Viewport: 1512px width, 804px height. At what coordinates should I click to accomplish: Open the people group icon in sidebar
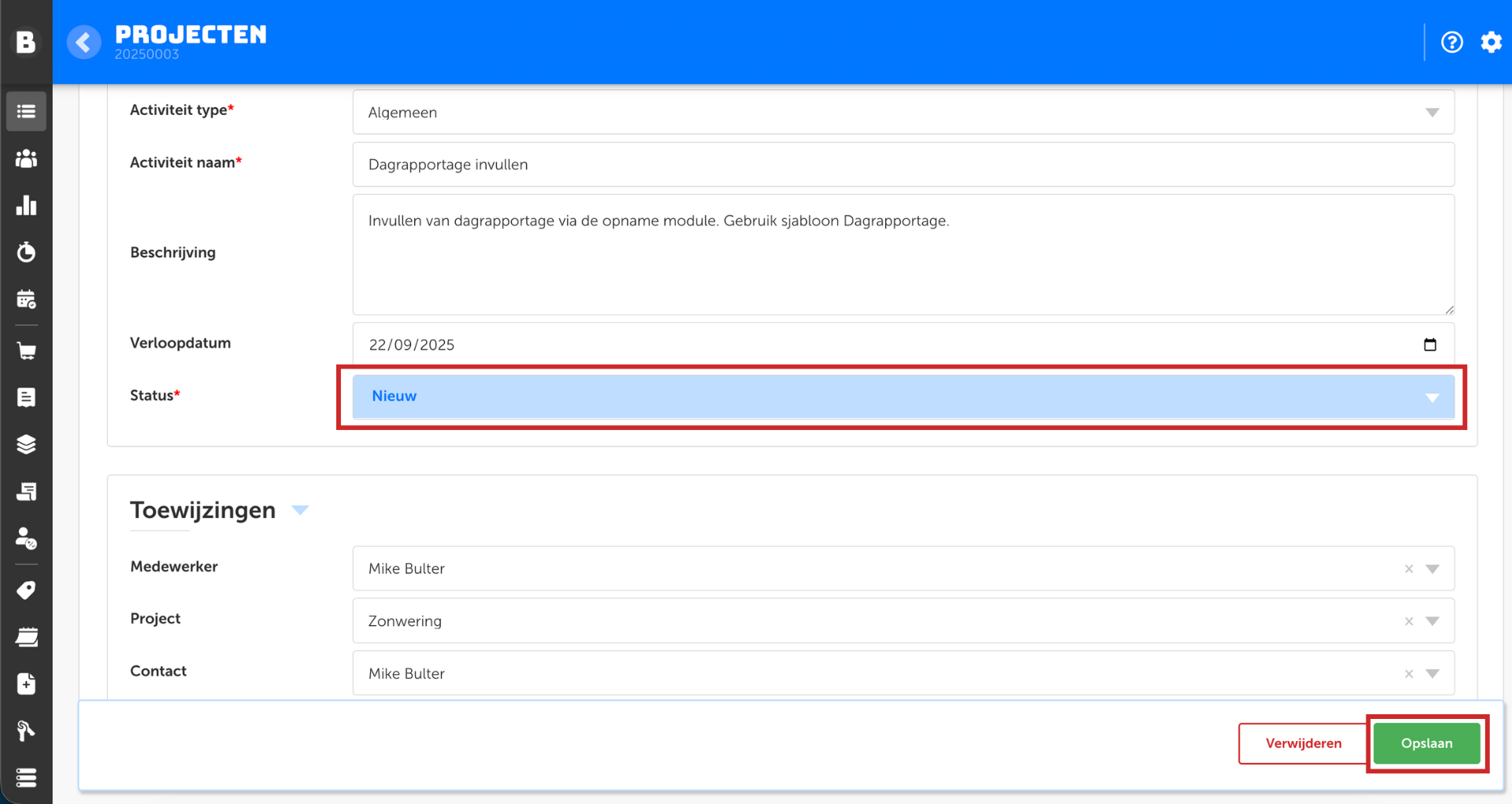(26, 159)
